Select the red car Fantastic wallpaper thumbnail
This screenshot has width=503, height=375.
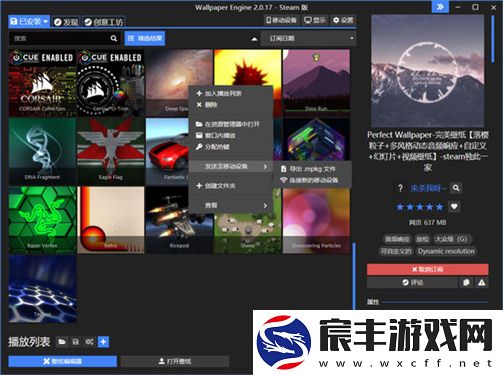[x=167, y=151]
